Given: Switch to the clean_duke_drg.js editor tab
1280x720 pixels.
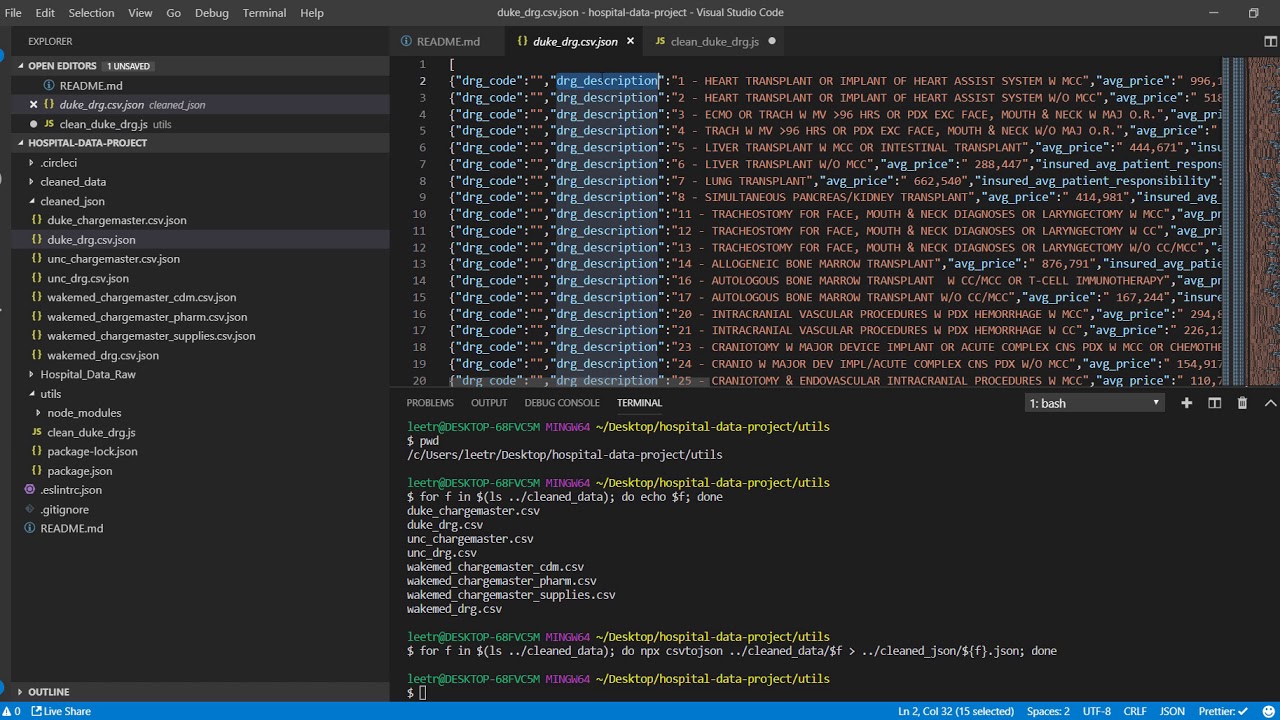Looking at the screenshot, I should [x=715, y=41].
